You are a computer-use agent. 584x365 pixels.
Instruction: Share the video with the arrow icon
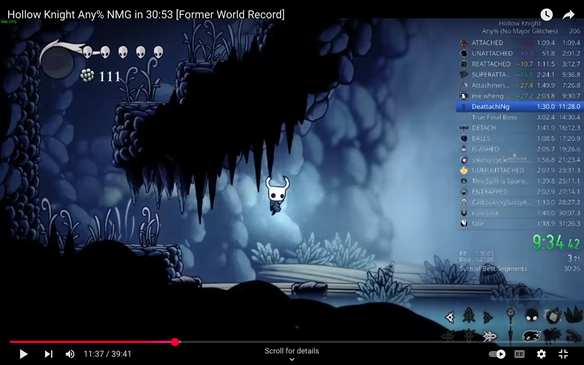click(x=568, y=15)
